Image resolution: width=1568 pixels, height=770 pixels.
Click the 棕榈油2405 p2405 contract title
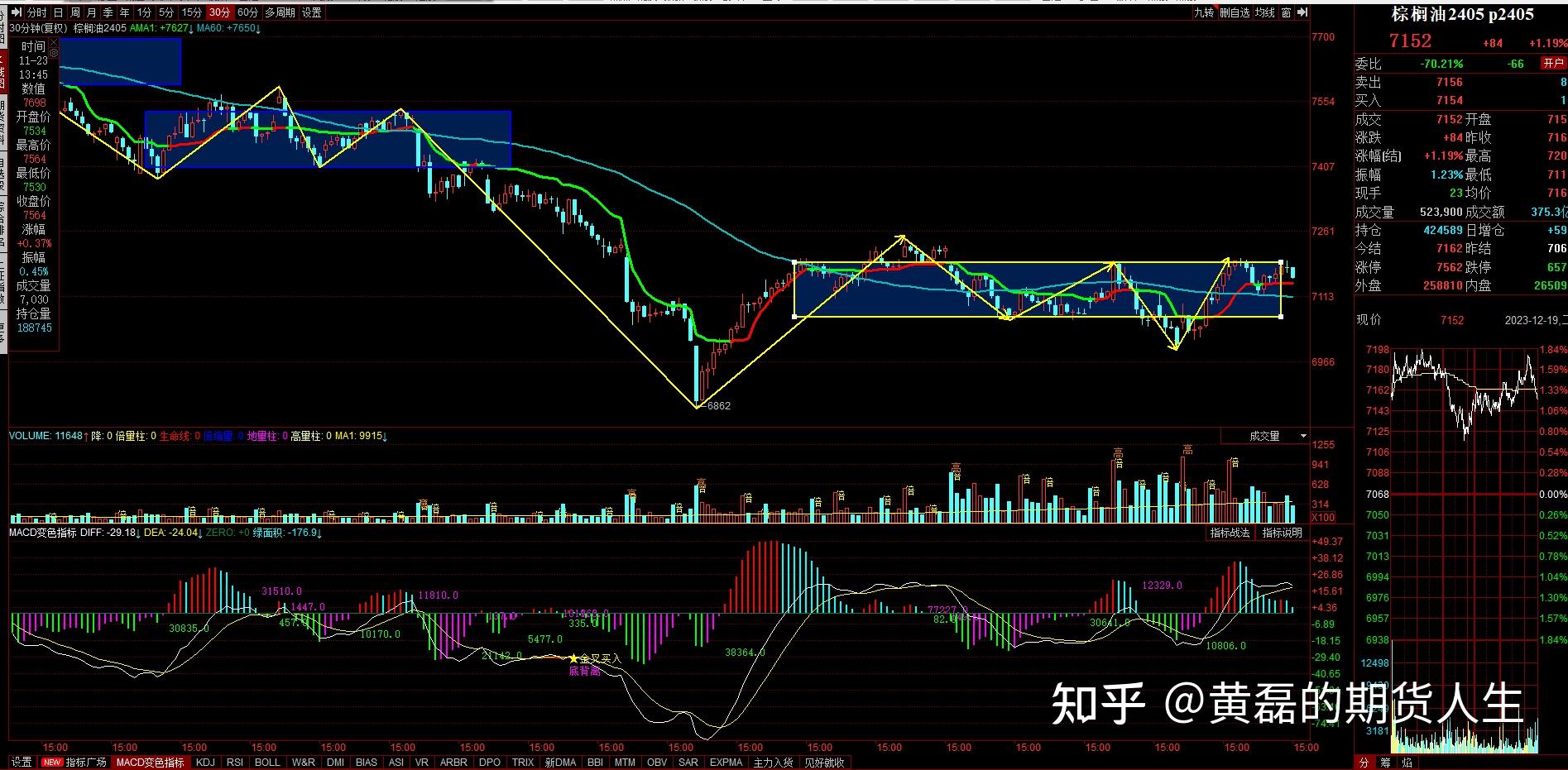(x=1462, y=14)
